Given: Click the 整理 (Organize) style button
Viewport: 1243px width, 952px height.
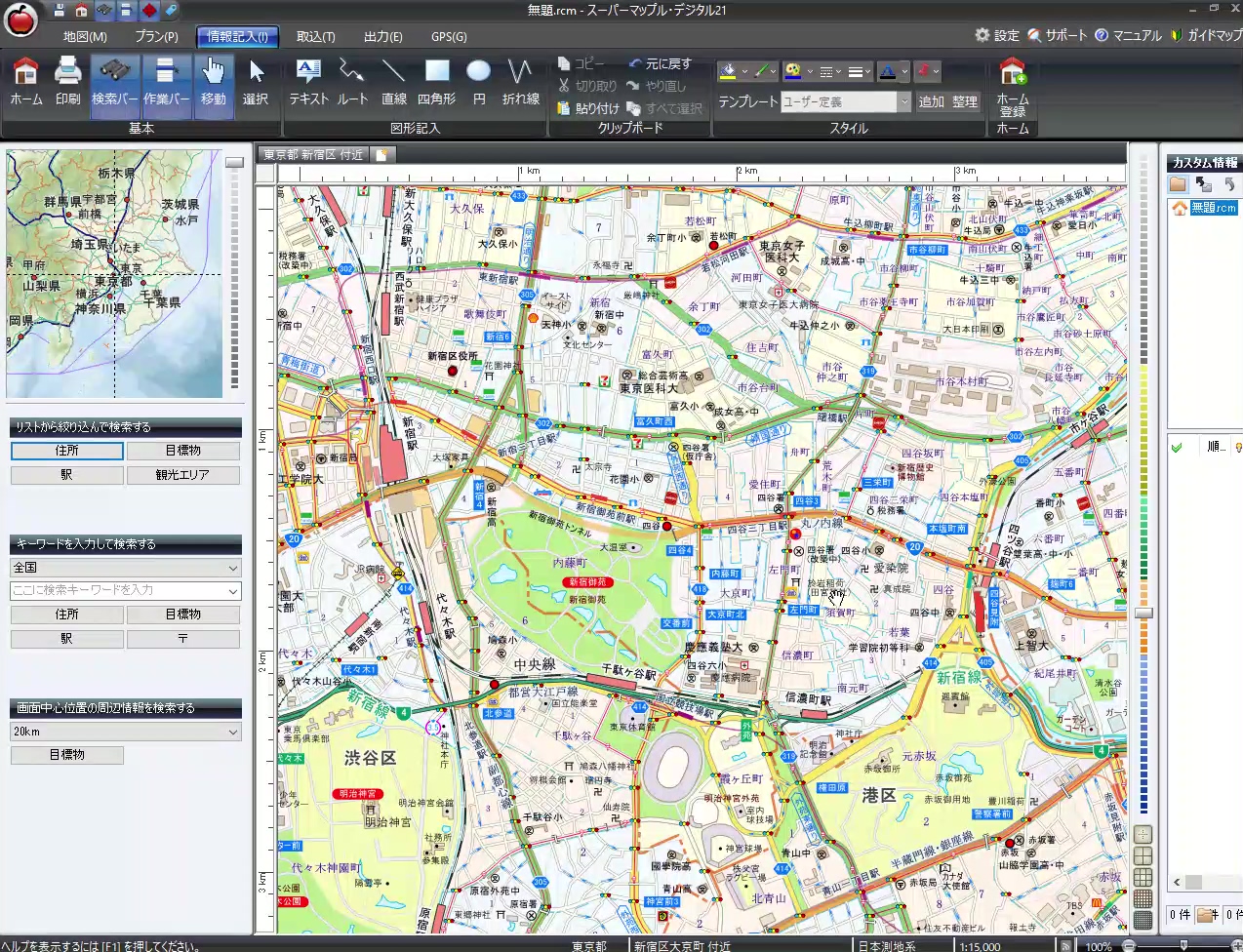Looking at the screenshot, I should click(x=965, y=101).
